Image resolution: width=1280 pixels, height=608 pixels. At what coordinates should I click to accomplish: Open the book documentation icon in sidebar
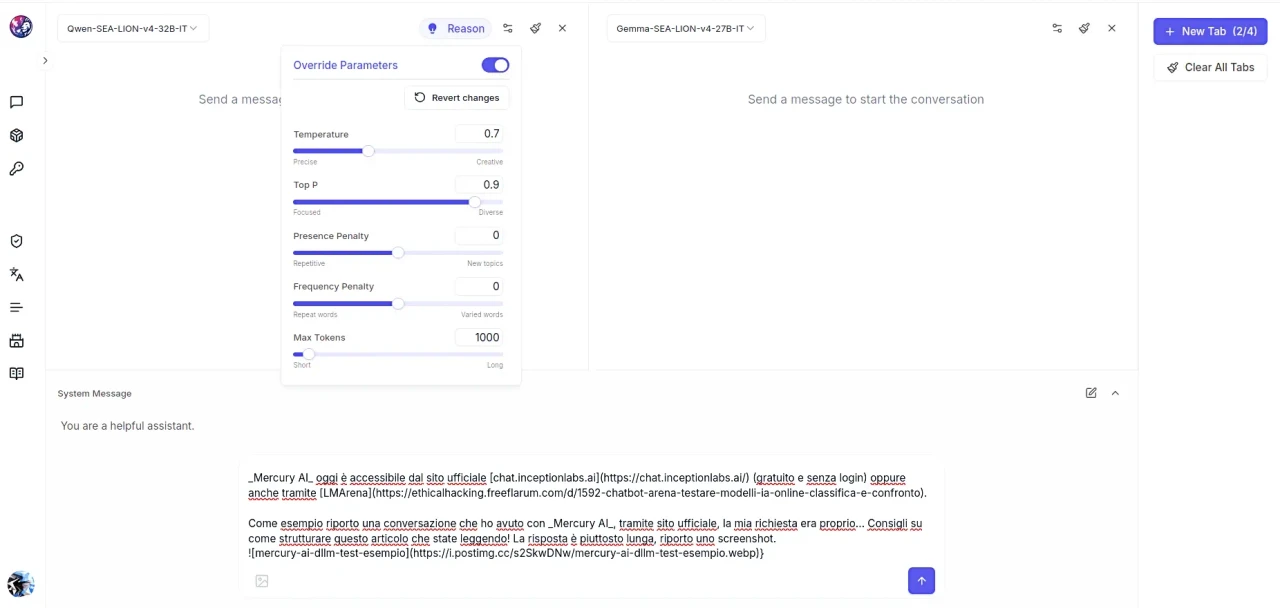[x=16, y=373]
